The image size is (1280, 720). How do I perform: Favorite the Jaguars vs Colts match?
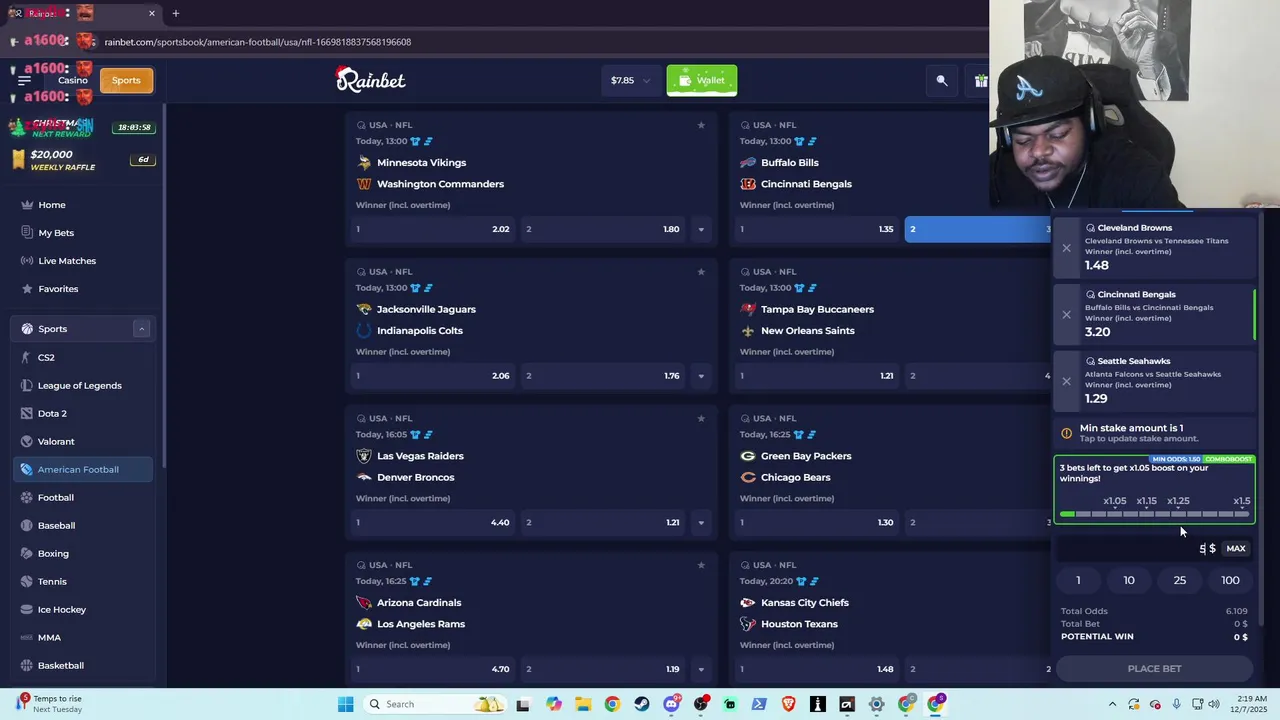(x=701, y=271)
